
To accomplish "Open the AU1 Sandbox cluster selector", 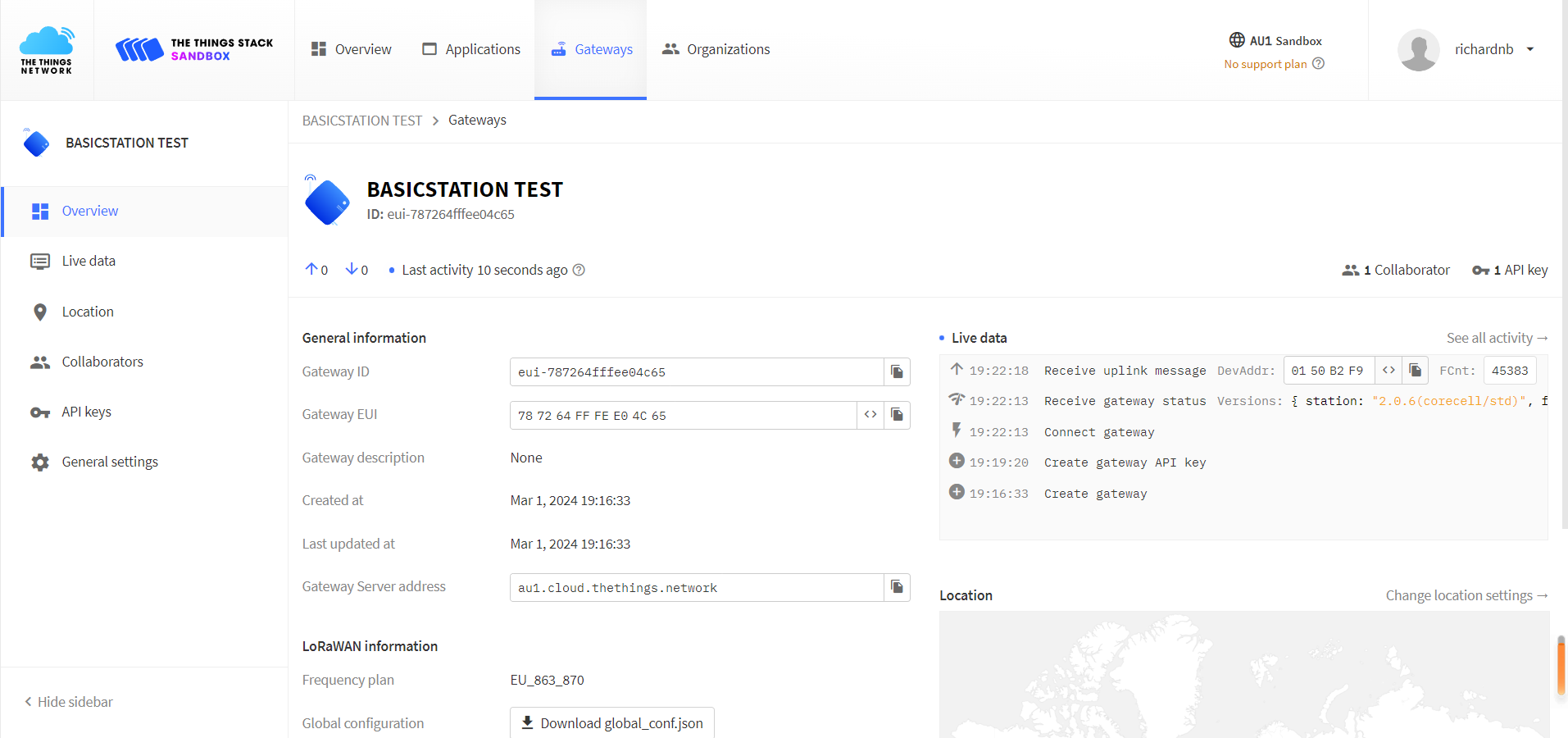I will click(x=1275, y=41).
